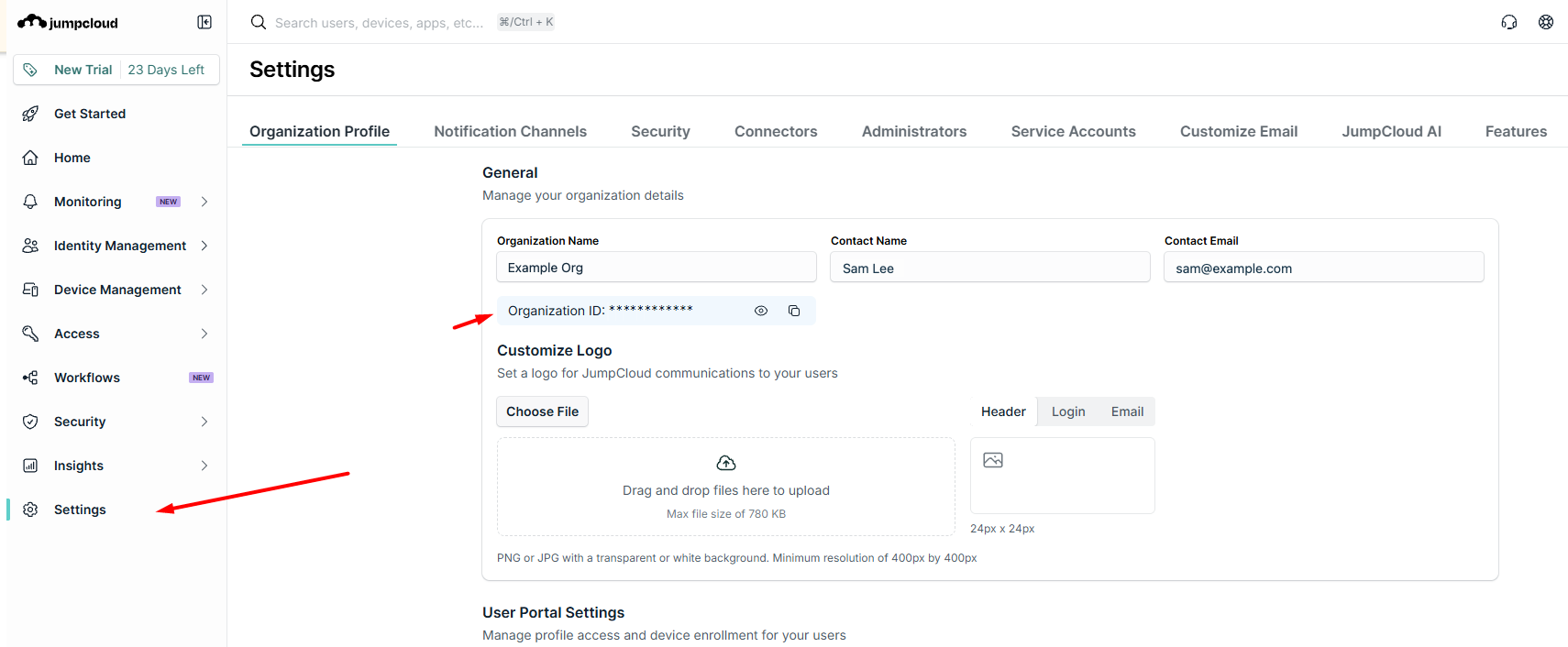The image size is (1568, 647).
Task: Select the Login logo option
Action: [x=1068, y=411]
